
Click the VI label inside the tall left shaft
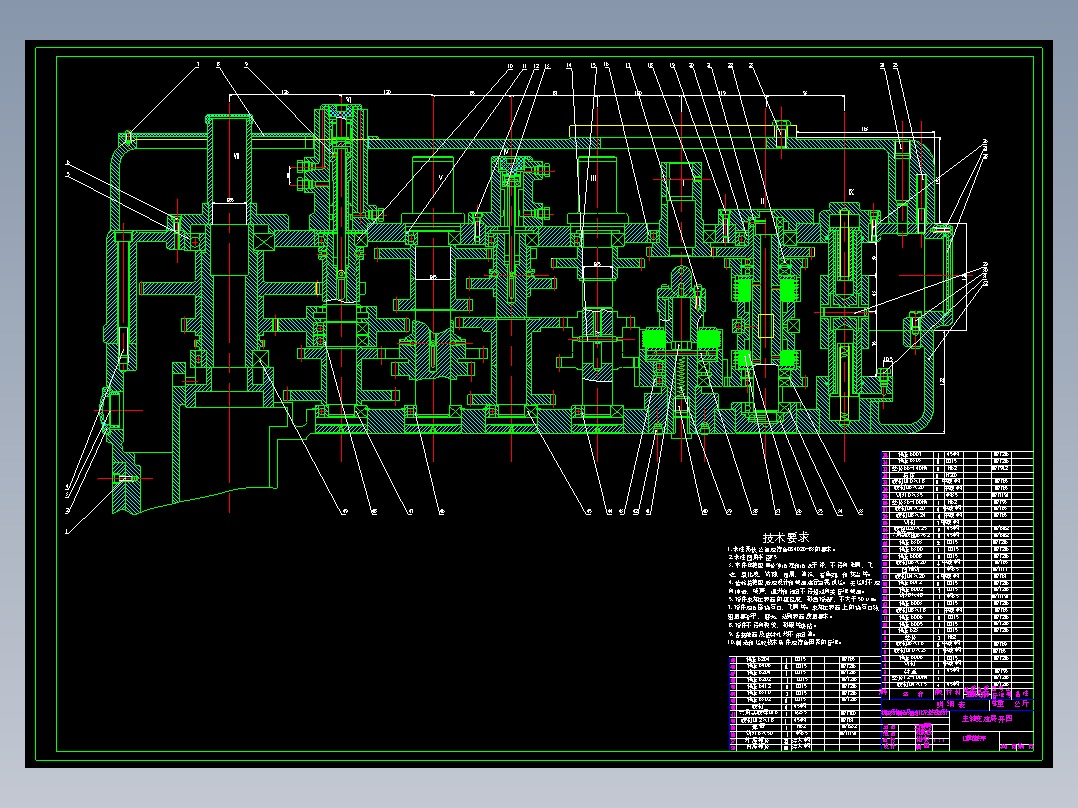click(x=236, y=157)
